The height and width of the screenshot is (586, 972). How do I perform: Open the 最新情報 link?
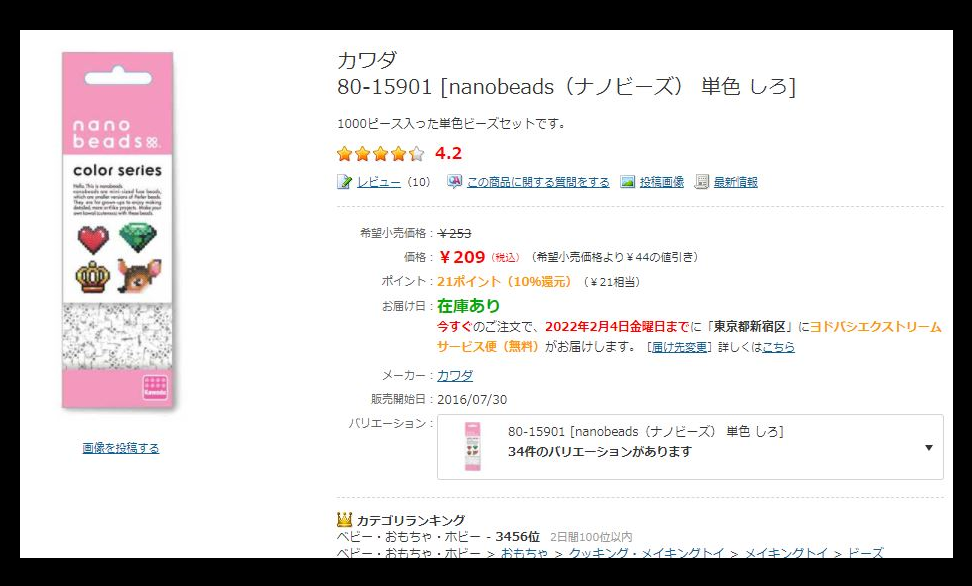735,182
